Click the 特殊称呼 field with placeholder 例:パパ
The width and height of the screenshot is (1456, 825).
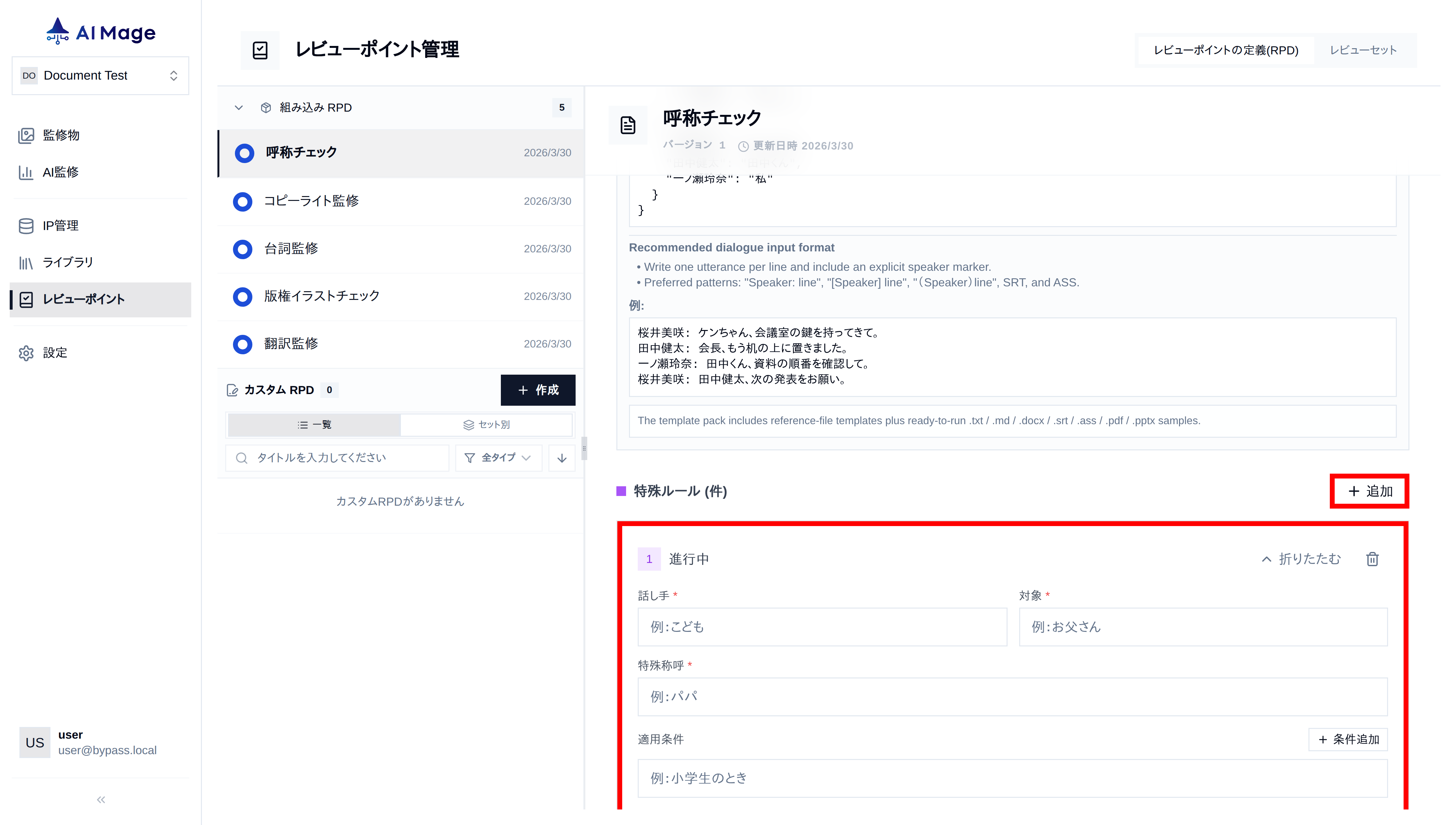point(1012,696)
